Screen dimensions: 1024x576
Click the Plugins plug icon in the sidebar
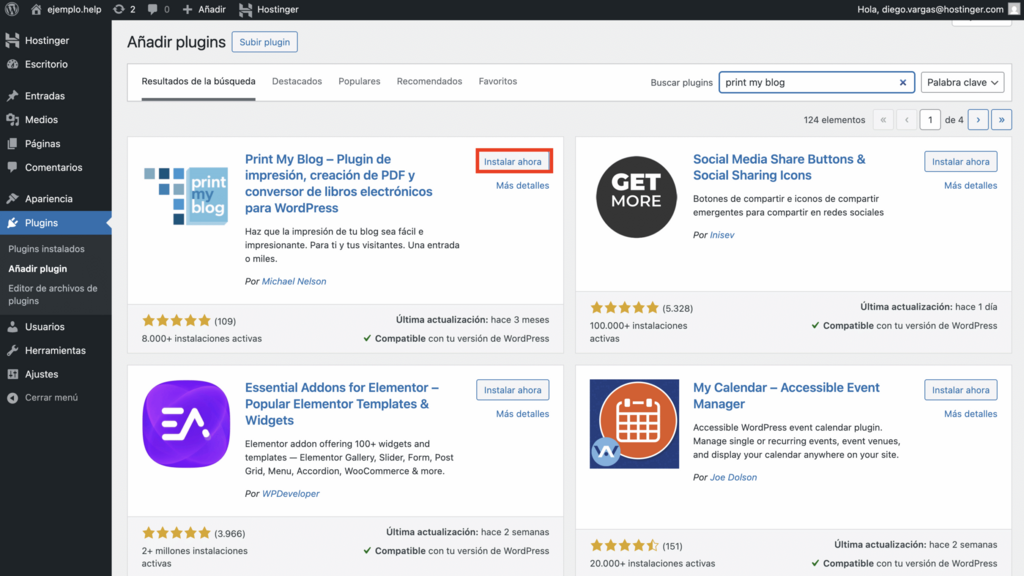click(10, 222)
